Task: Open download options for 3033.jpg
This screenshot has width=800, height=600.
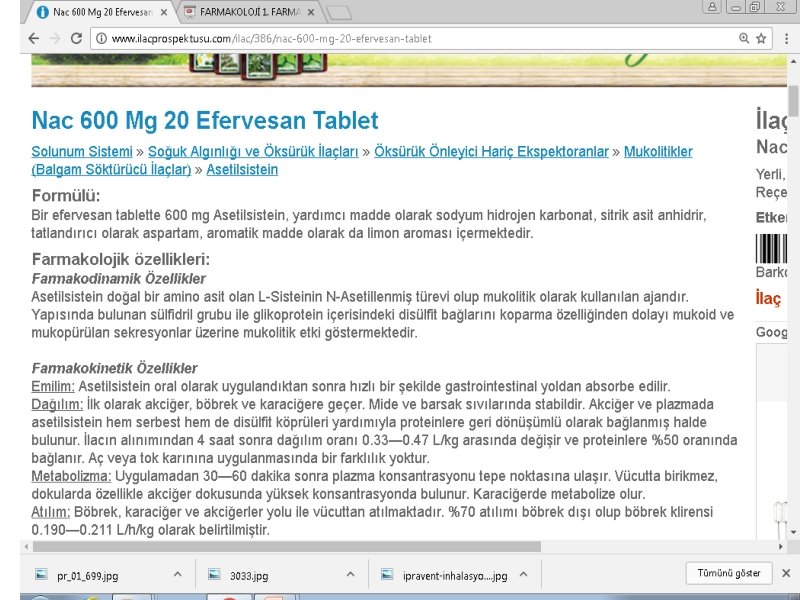Action: [350, 574]
